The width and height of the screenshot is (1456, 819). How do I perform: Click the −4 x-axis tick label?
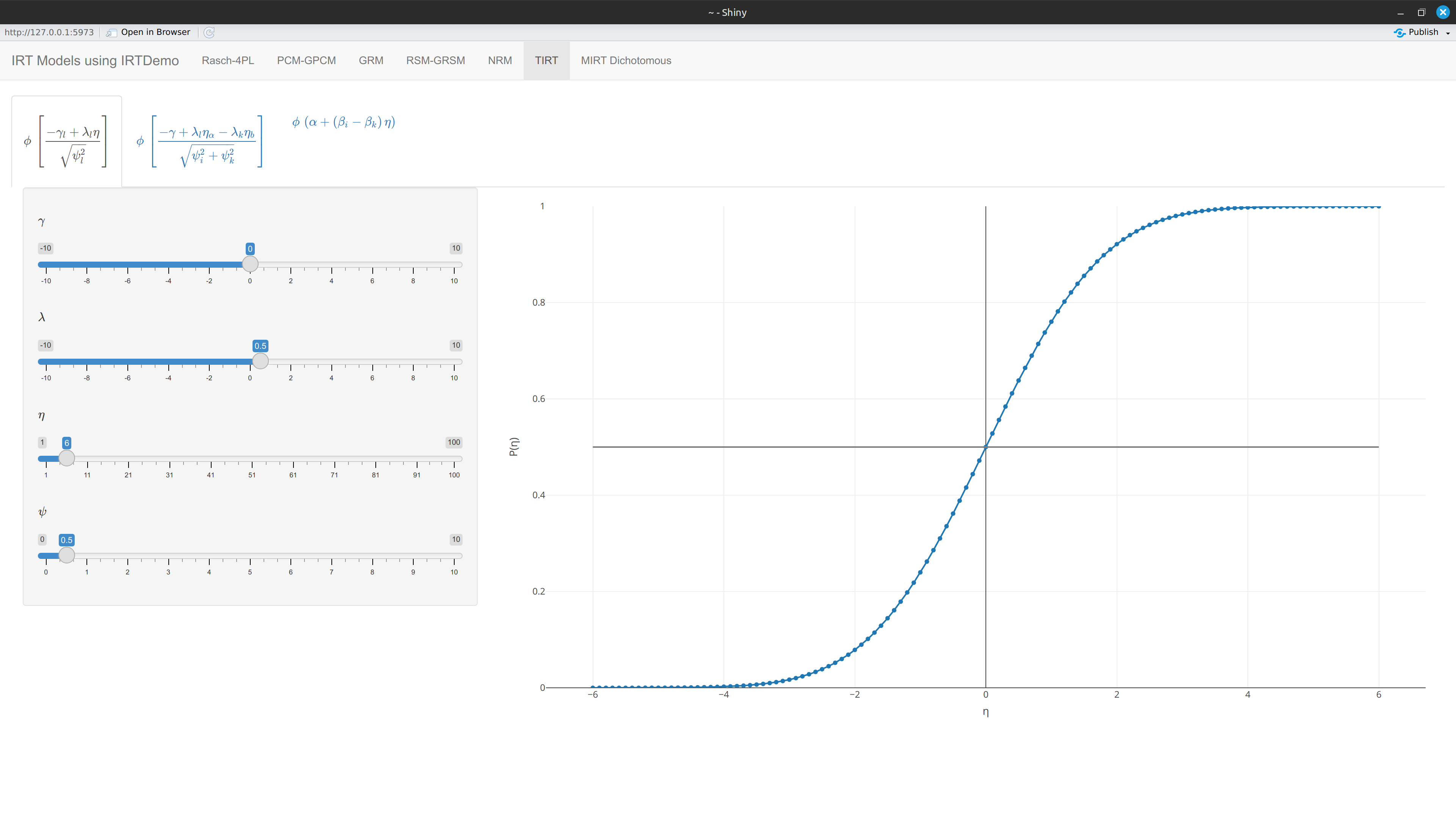point(723,695)
